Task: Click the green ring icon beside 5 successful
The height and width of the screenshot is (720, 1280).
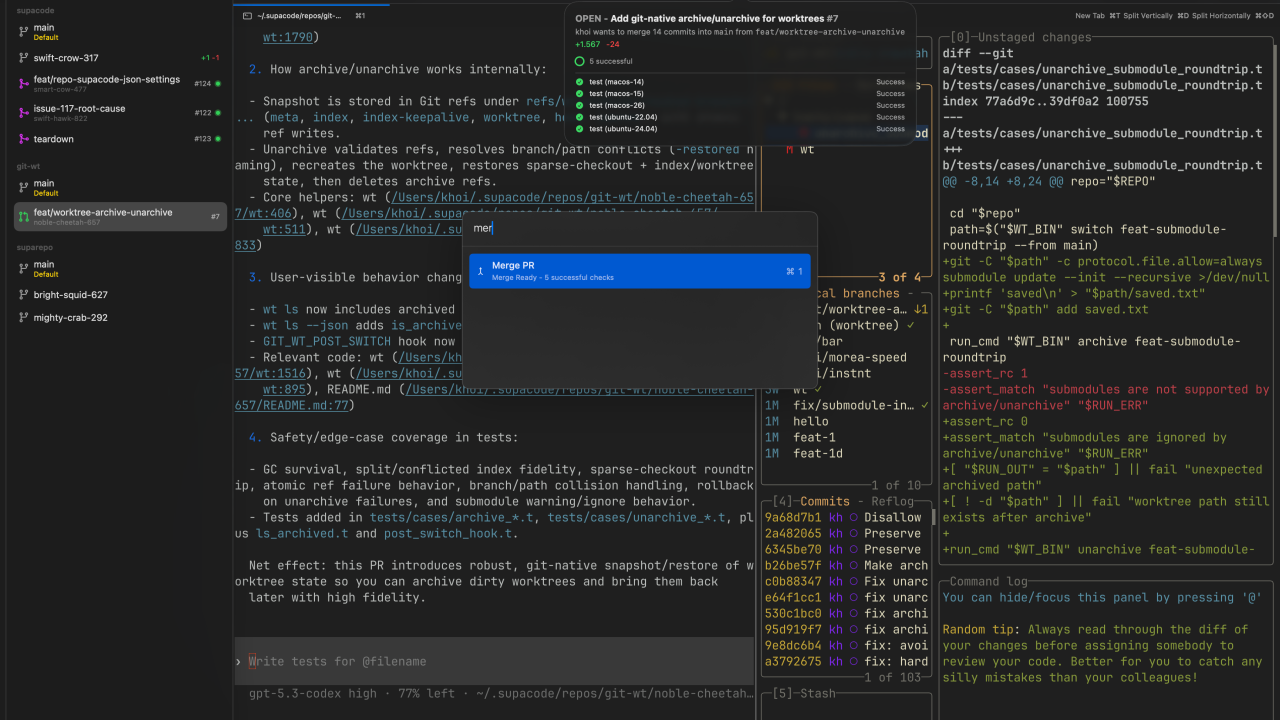Action: click(580, 61)
